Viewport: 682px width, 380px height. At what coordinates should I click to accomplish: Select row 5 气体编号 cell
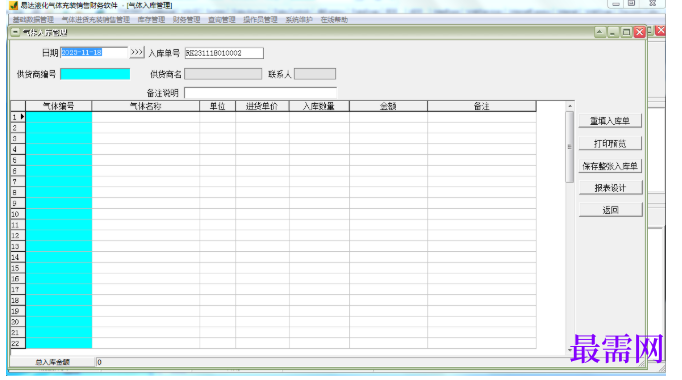click(x=59, y=160)
